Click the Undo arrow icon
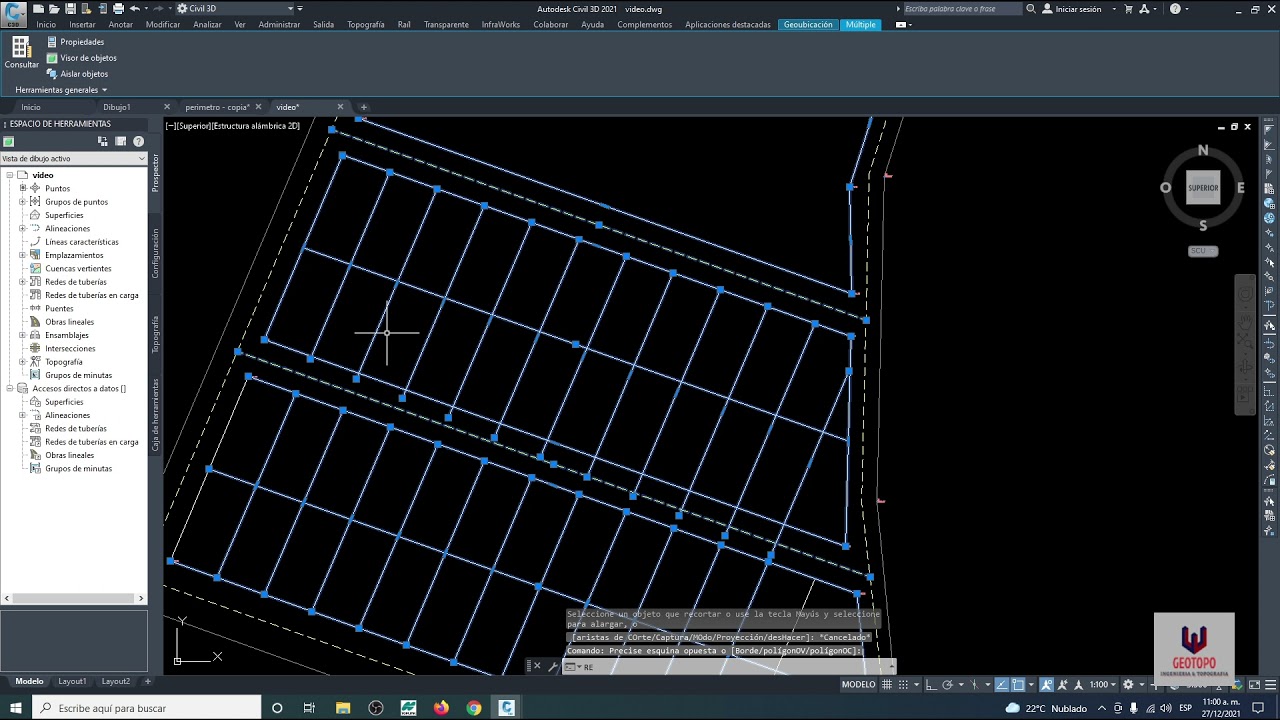This screenshot has width=1280, height=720. [x=135, y=9]
